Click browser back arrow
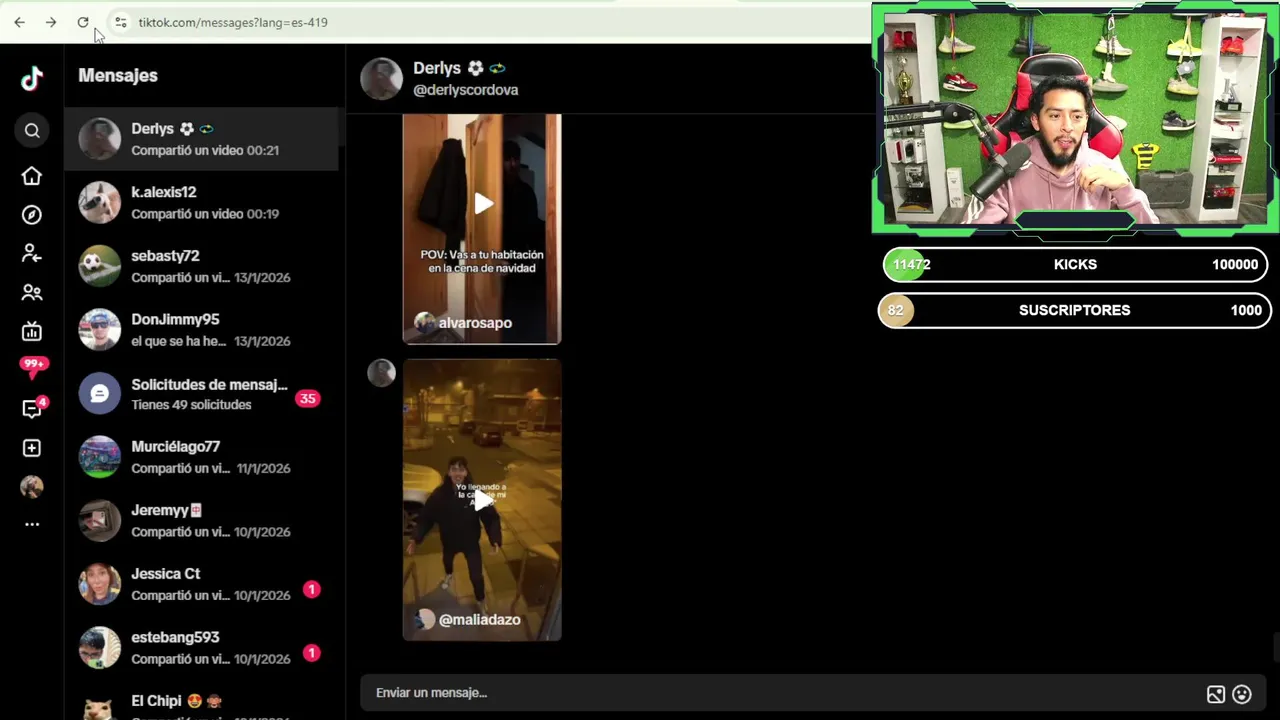The image size is (1280, 720). [x=19, y=22]
